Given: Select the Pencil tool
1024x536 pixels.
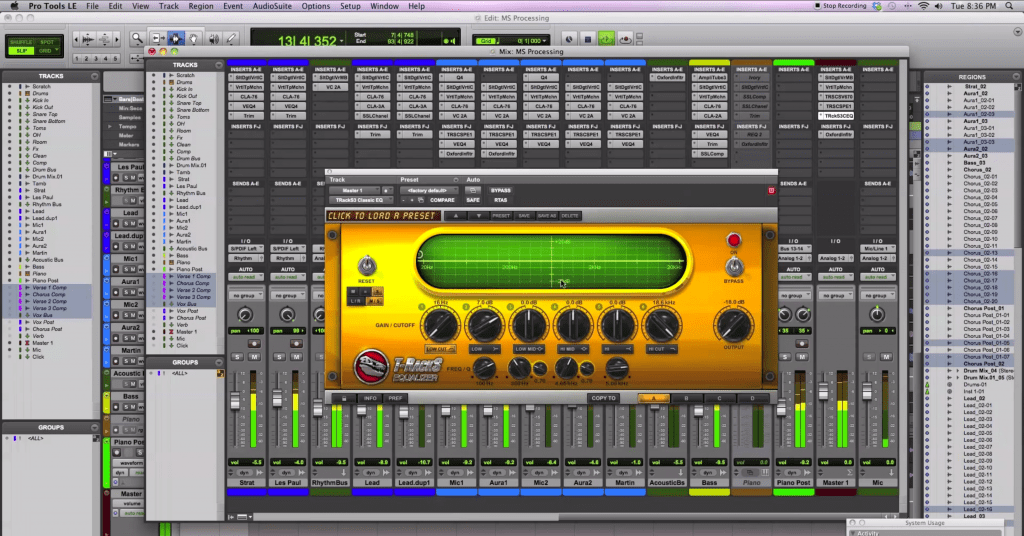Looking at the screenshot, I should point(231,39).
